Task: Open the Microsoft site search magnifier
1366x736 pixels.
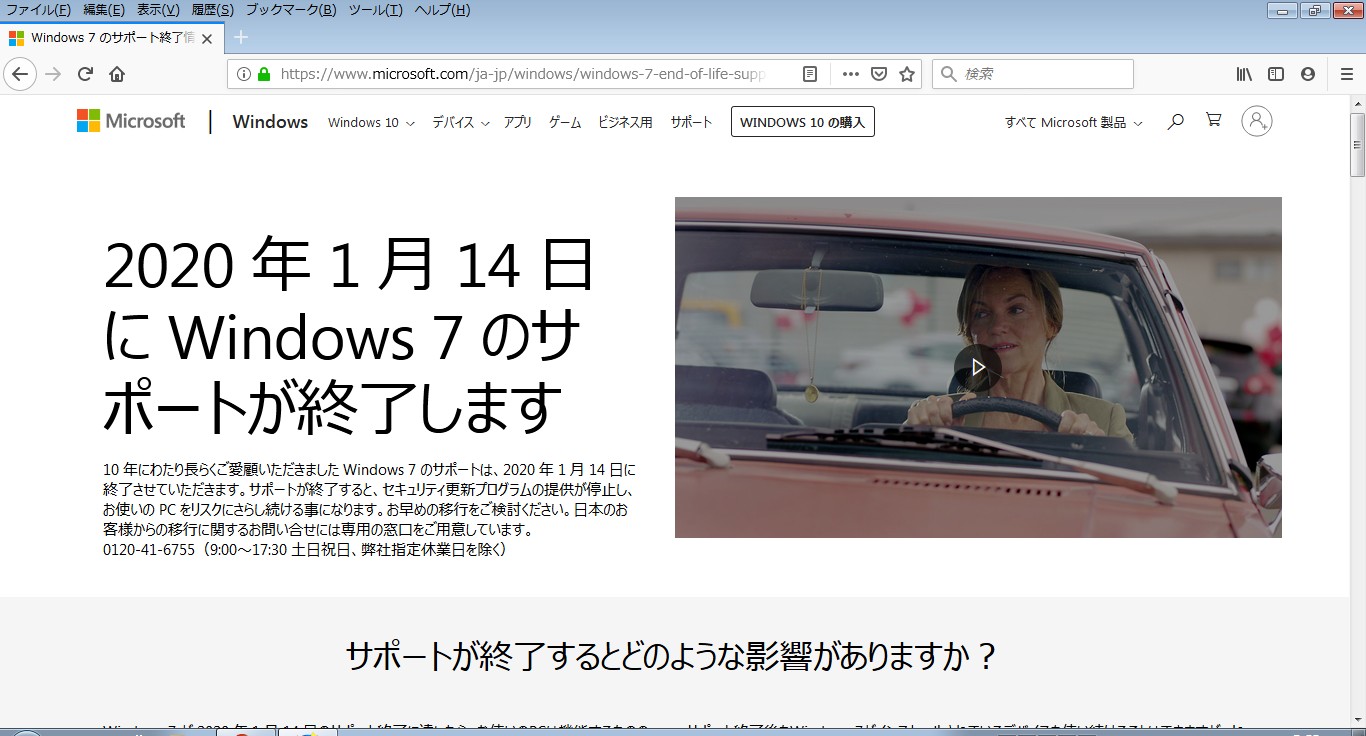Action: coord(1176,121)
